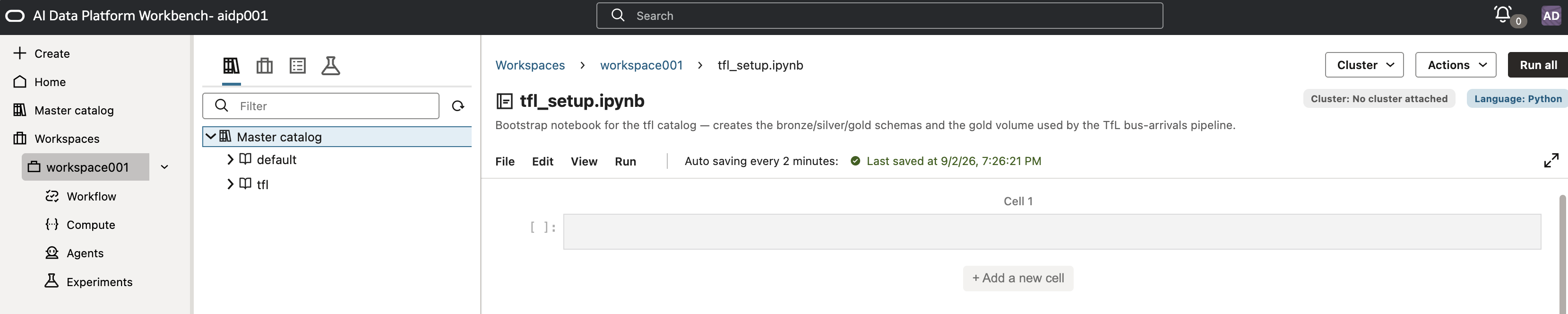Image resolution: width=1568 pixels, height=314 pixels.
Task: Open the Actions dropdown
Action: [1456, 64]
